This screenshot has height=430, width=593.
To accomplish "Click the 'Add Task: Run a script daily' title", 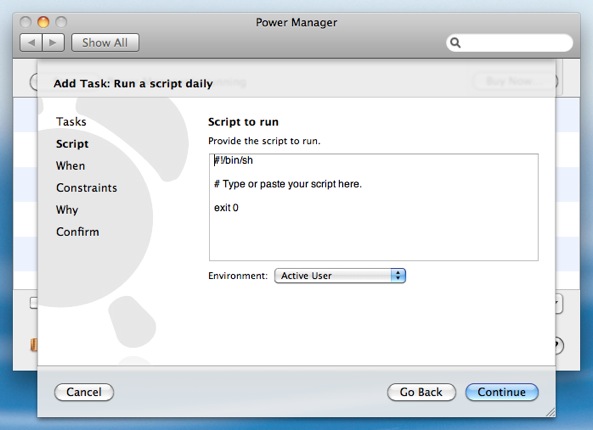I will (133, 83).
